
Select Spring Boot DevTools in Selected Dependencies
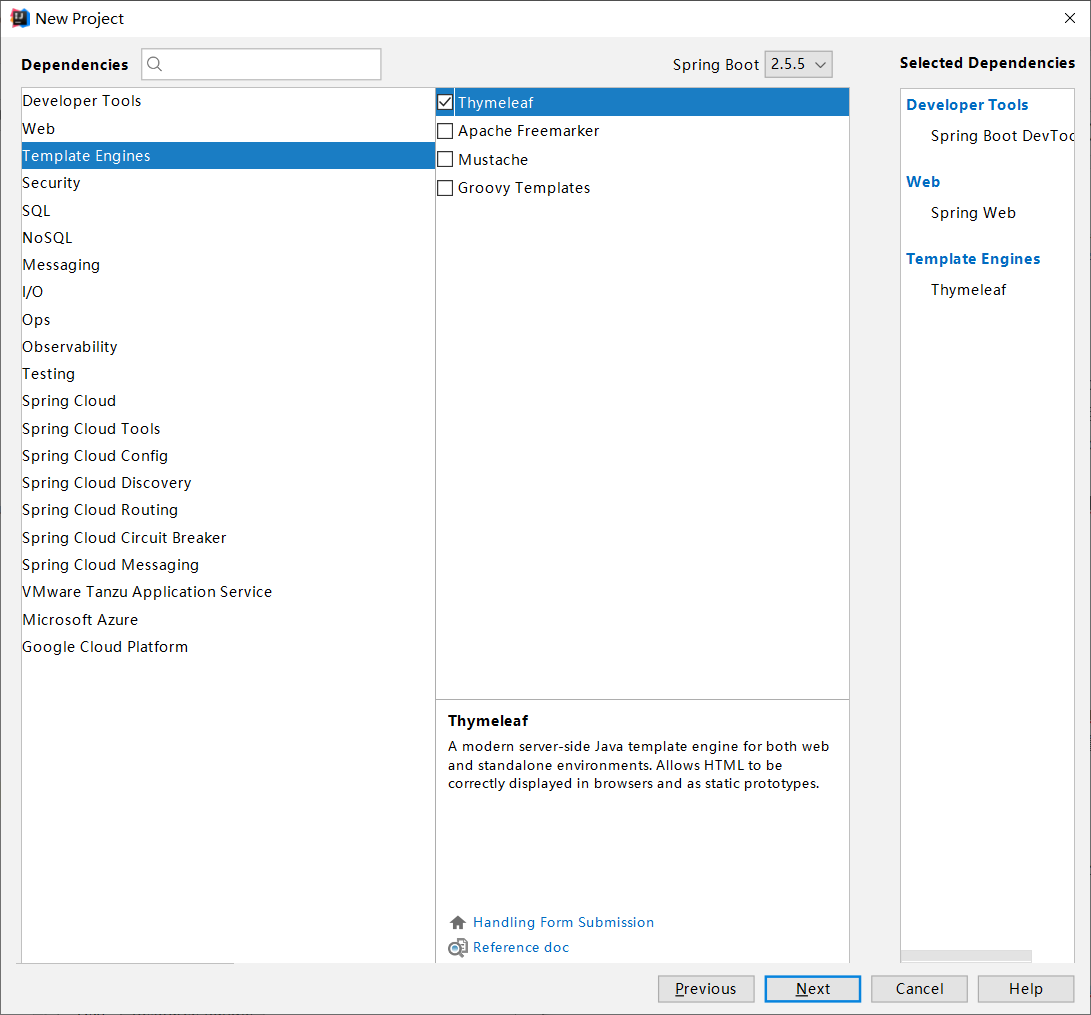tap(1003, 136)
